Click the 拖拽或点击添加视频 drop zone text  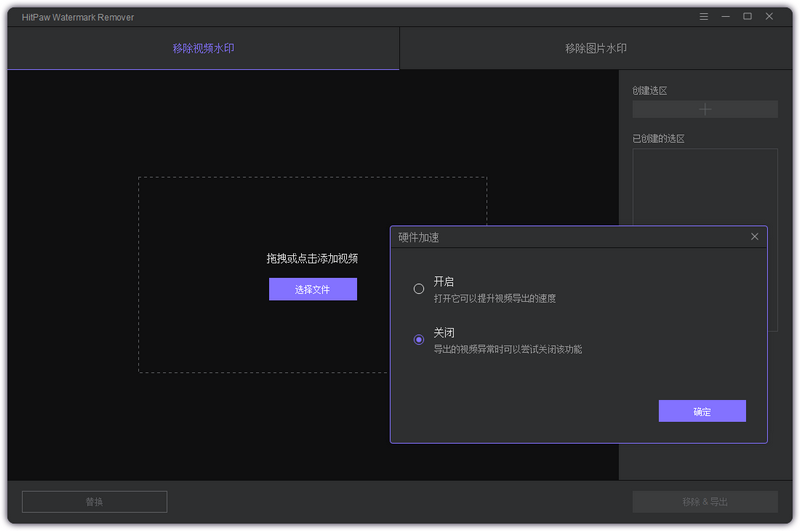coord(312,258)
